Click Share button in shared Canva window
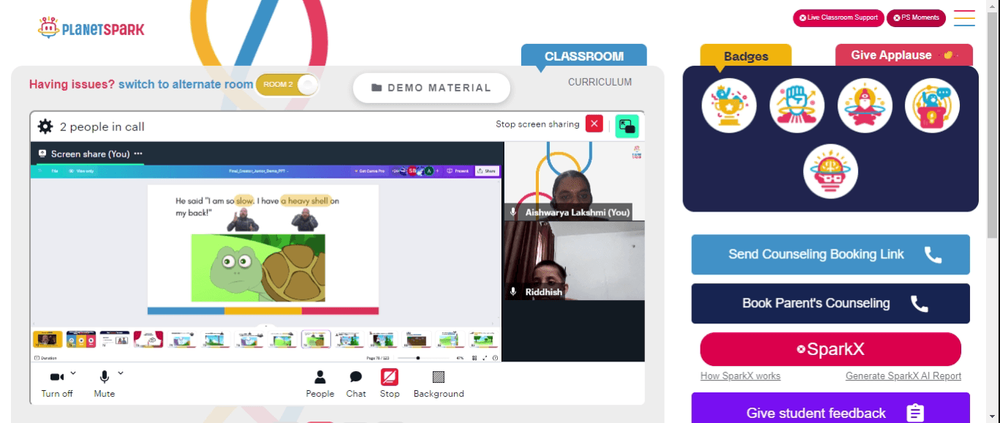 click(487, 171)
